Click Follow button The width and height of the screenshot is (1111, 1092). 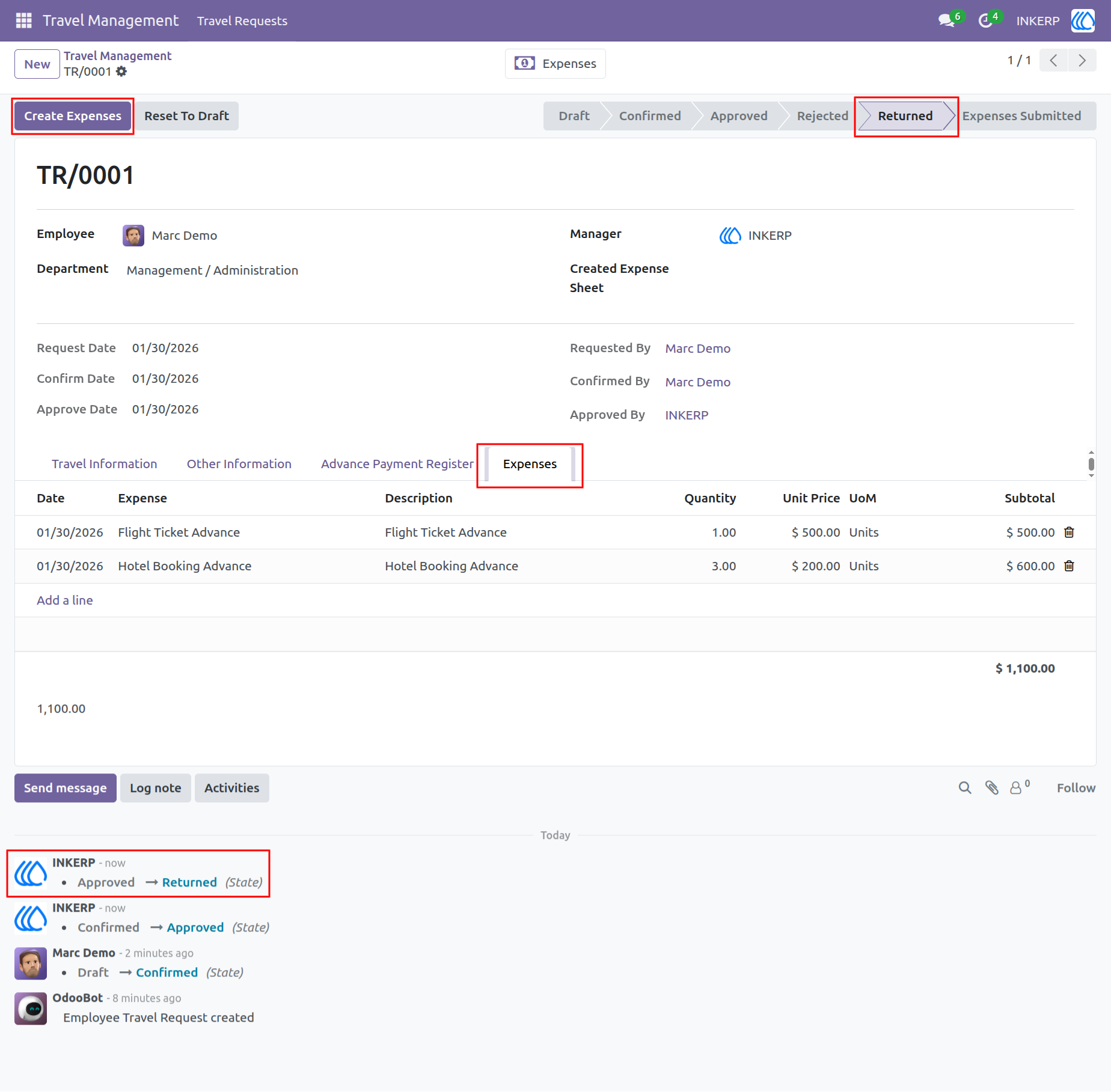pyautogui.click(x=1076, y=788)
